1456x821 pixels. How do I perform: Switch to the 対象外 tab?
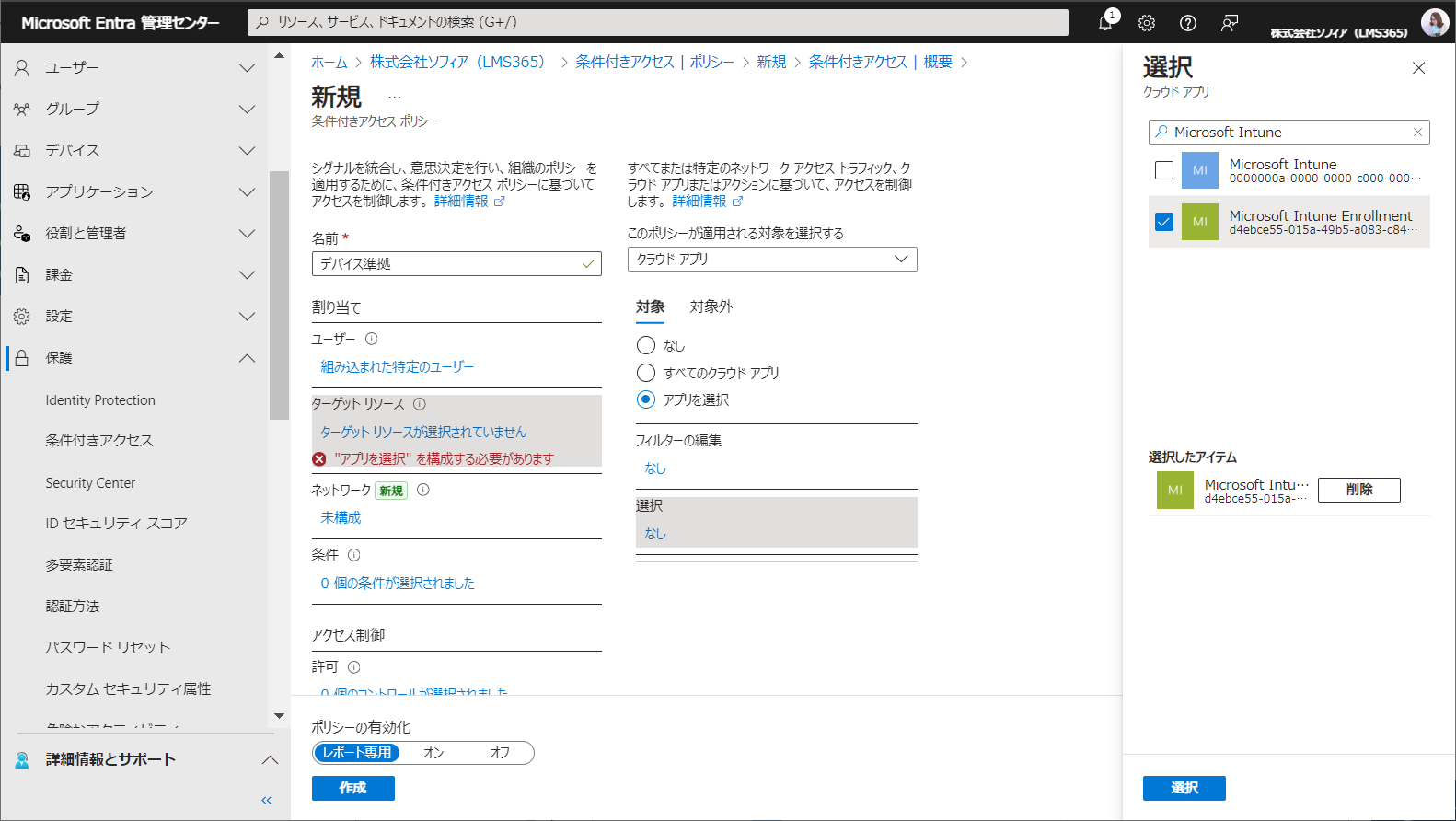click(711, 307)
